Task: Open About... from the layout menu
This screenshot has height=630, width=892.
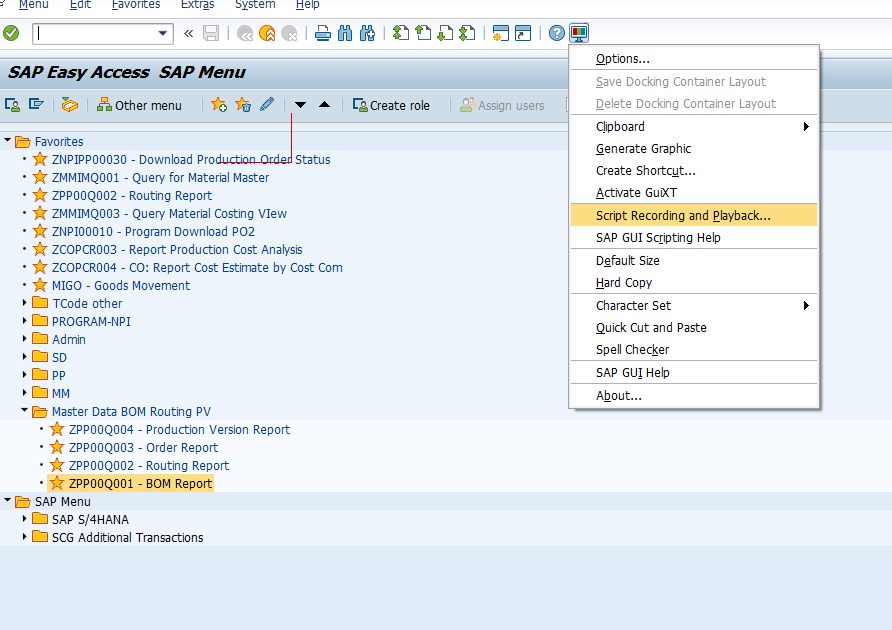Action: pyautogui.click(x=693, y=396)
